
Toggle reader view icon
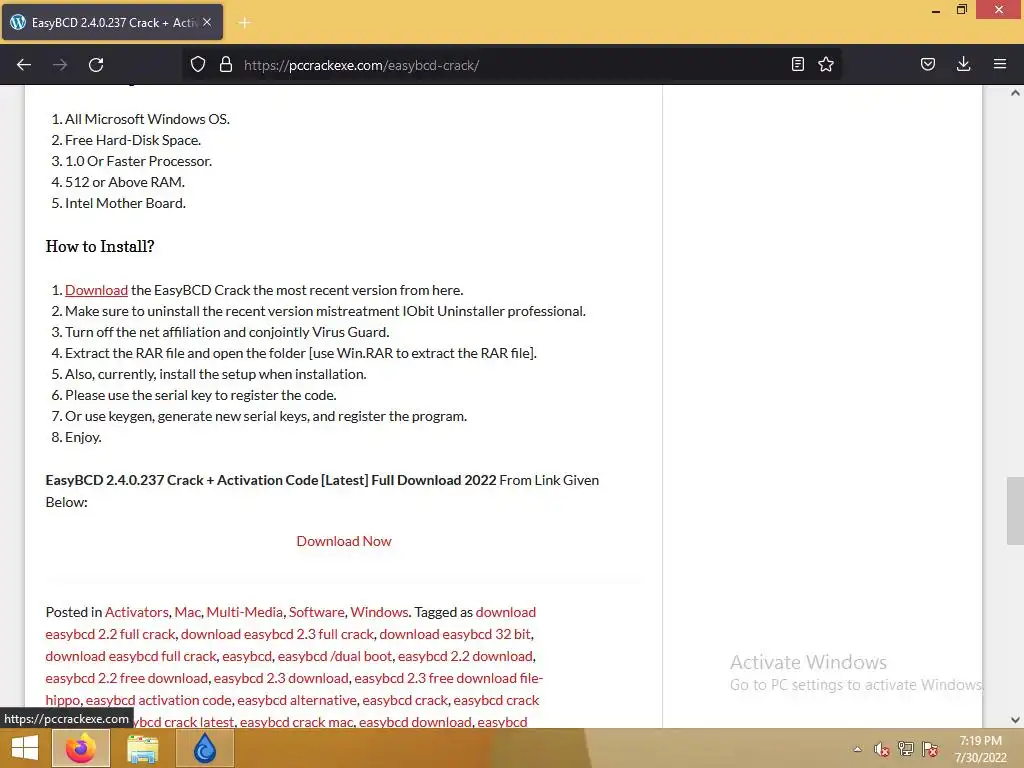pyautogui.click(x=797, y=64)
